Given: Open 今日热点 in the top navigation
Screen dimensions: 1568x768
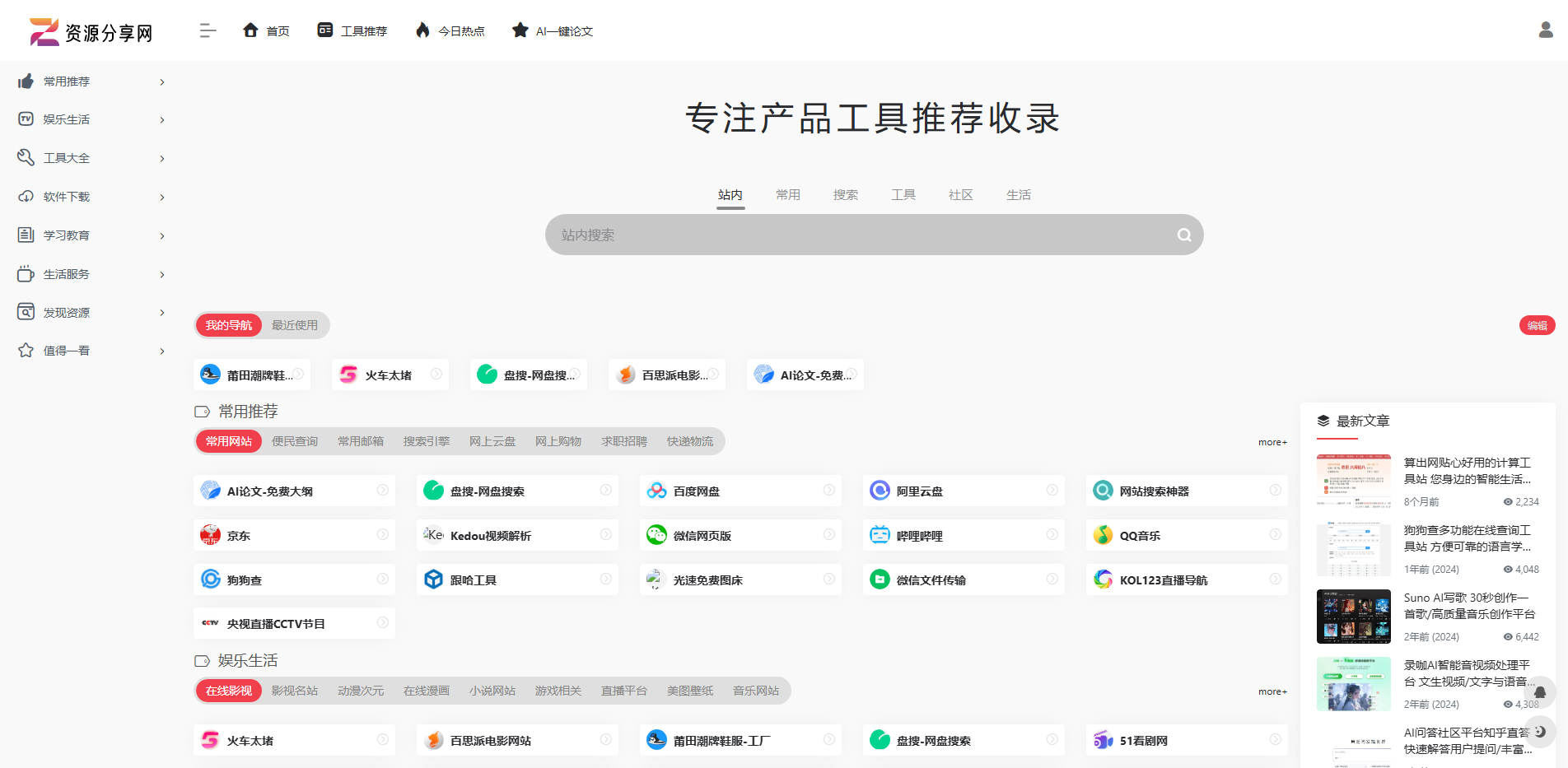Looking at the screenshot, I should (x=450, y=30).
